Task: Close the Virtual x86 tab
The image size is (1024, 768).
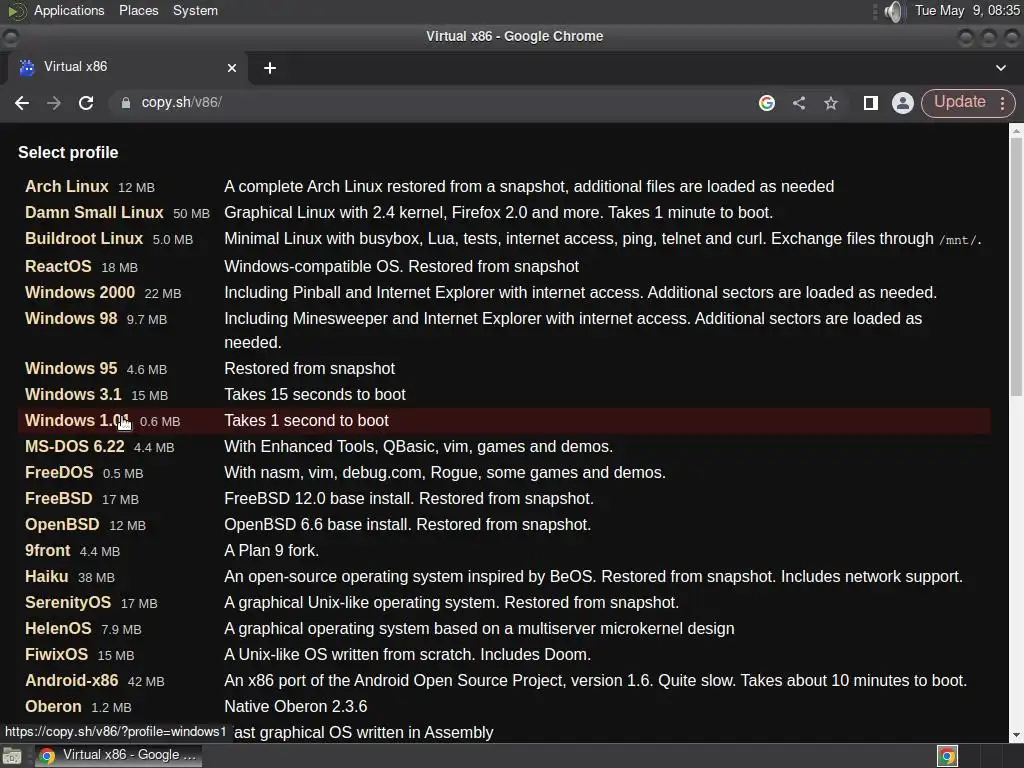Action: pos(232,68)
